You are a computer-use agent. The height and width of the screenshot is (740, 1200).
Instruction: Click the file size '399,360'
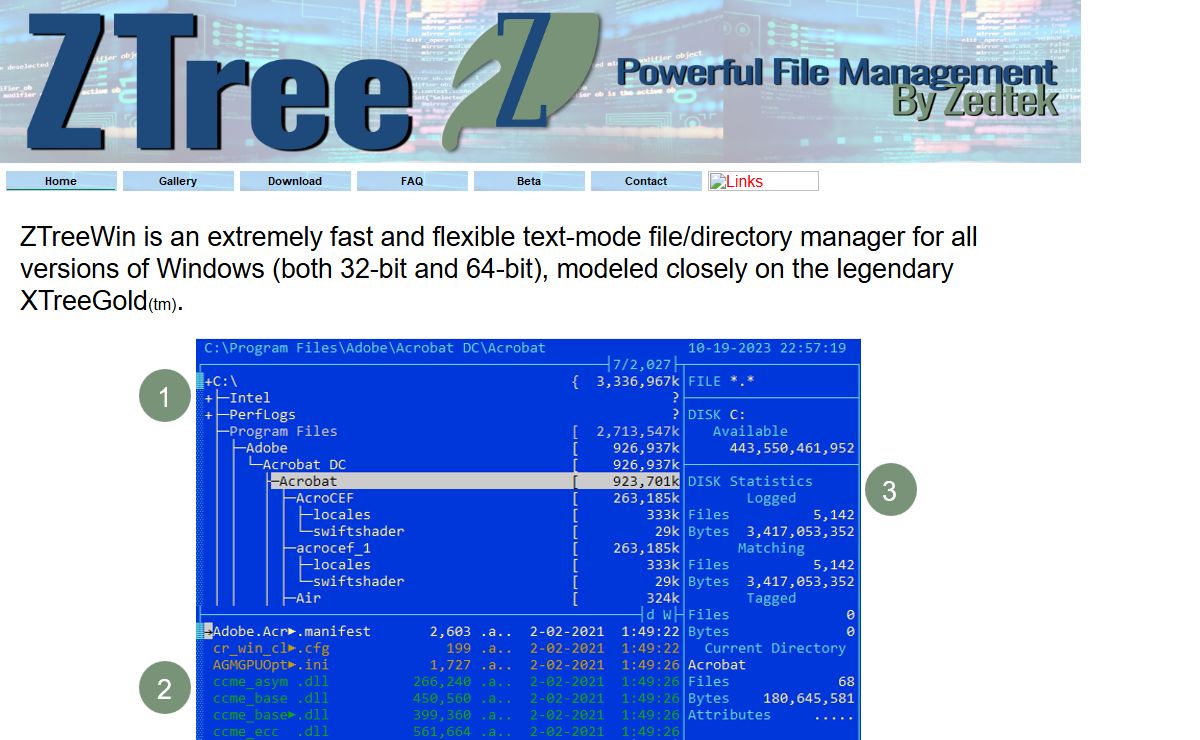[442, 715]
